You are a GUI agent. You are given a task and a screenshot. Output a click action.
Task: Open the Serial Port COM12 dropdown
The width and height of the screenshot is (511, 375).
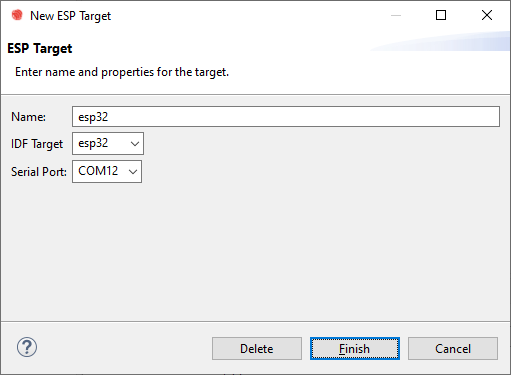pos(107,171)
